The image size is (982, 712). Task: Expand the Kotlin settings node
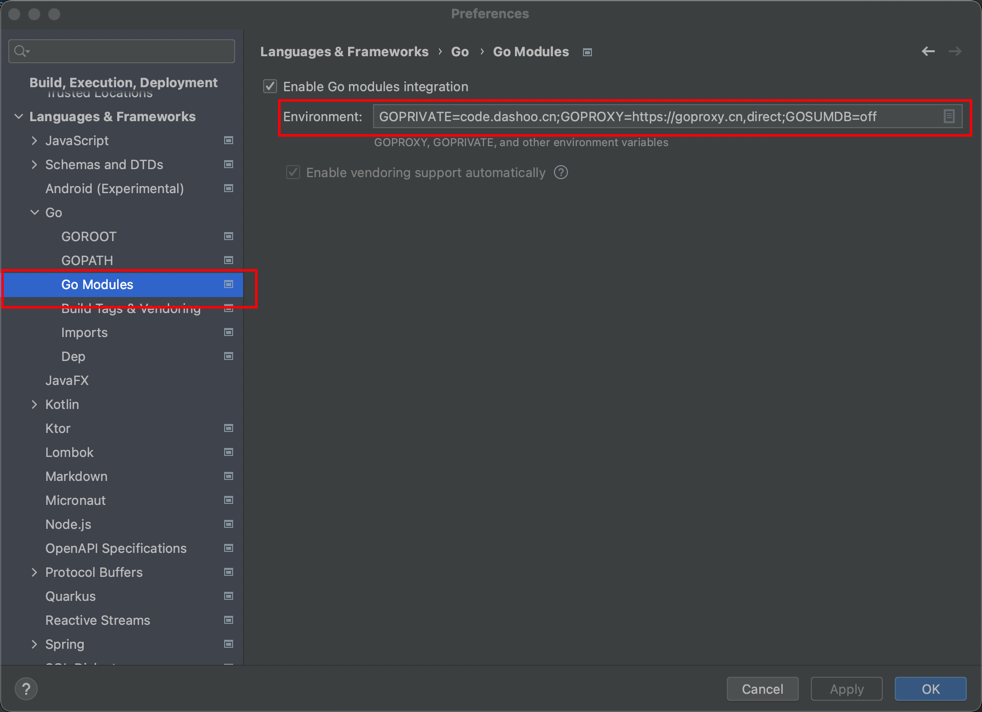(35, 405)
